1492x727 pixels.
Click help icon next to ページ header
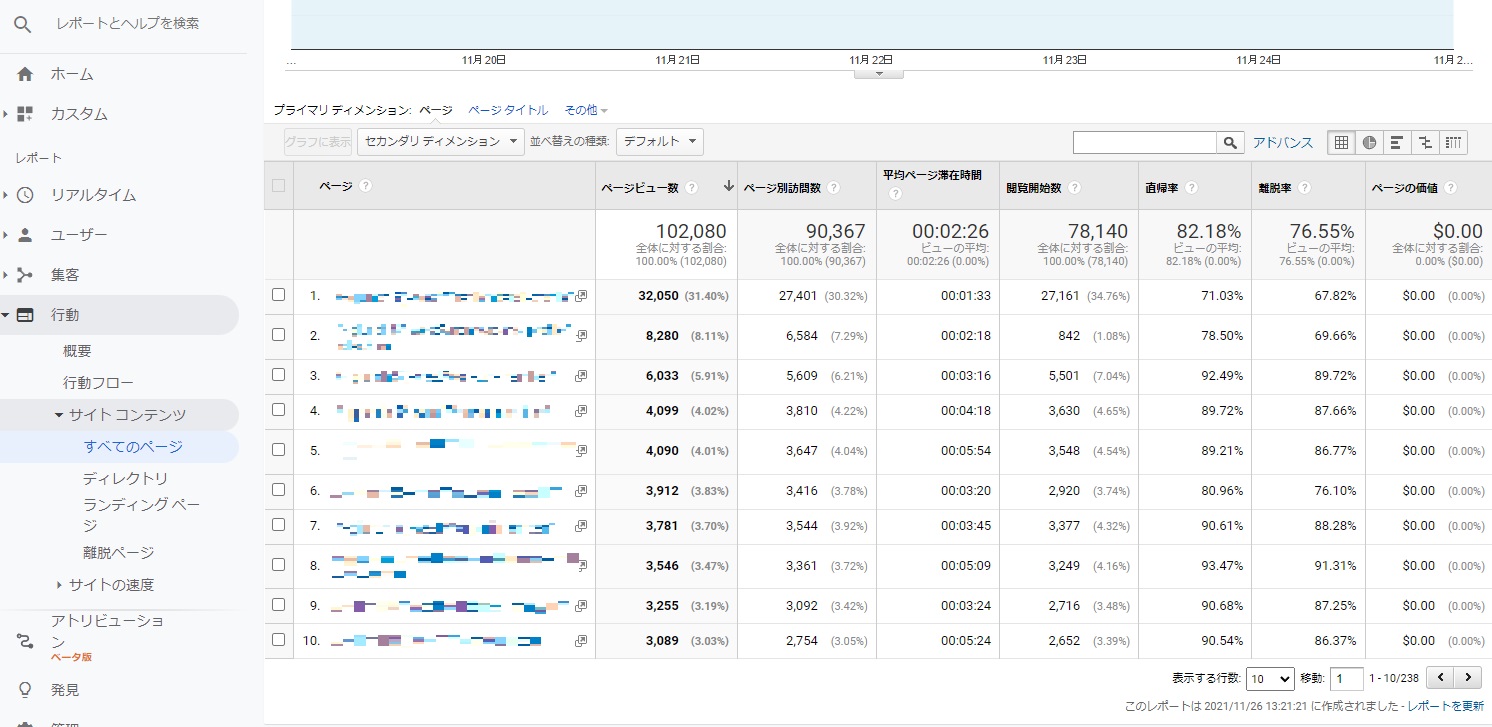click(x=365, y=186)
